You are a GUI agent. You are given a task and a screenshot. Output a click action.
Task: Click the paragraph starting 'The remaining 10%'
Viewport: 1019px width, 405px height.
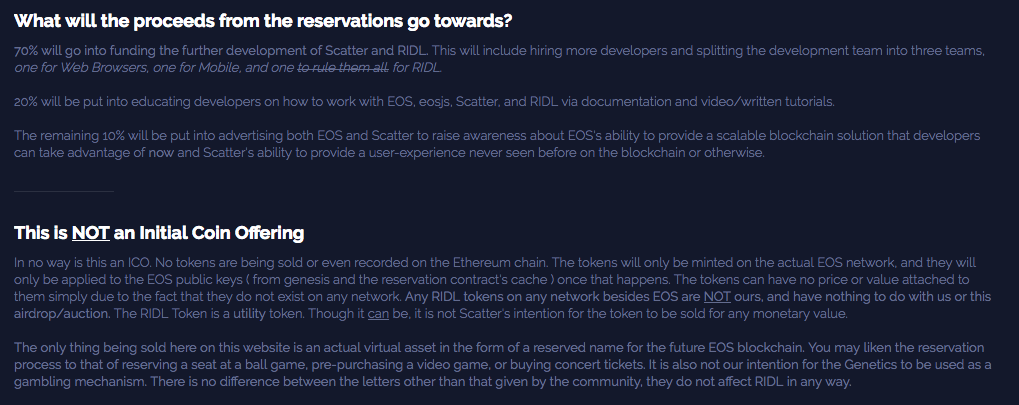tap(497, 144)
